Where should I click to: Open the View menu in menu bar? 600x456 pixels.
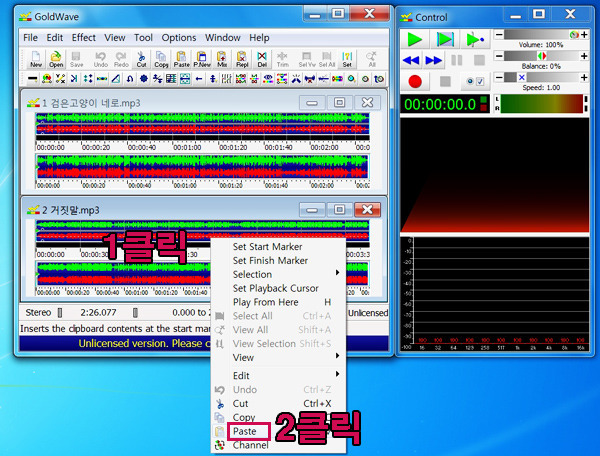coord(115,37)
